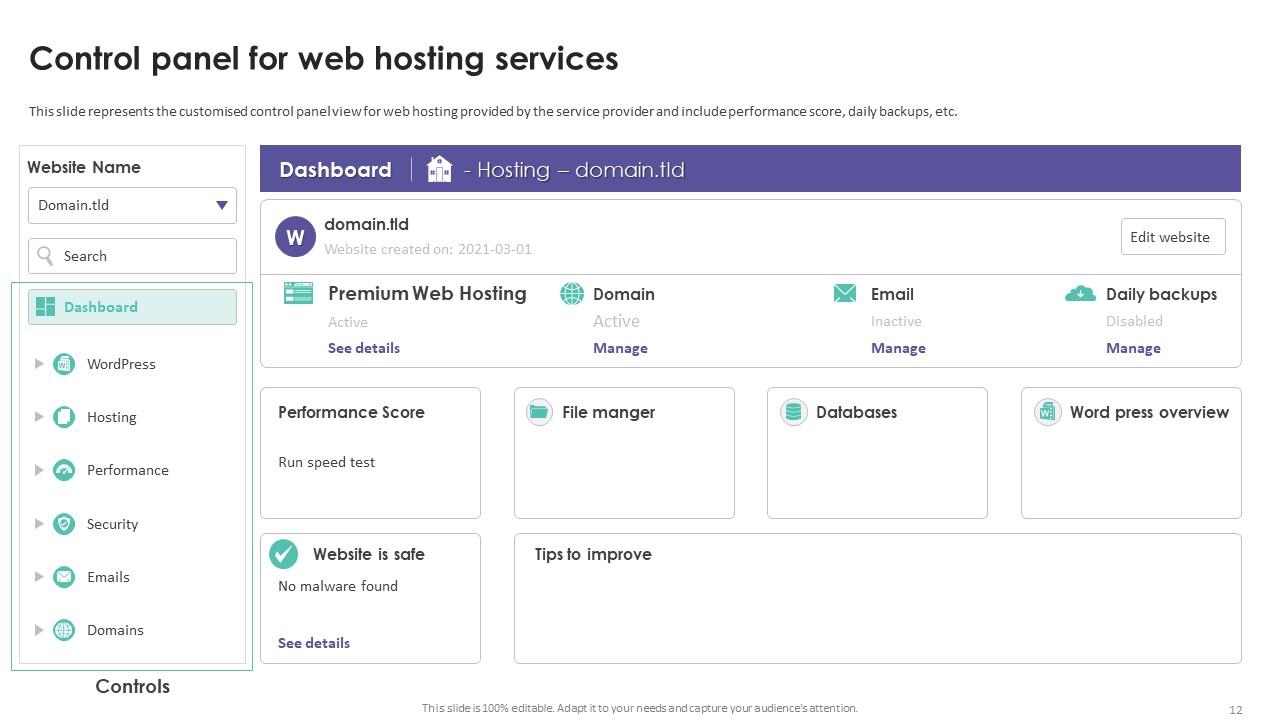This screenshot has width=1280, height=720.
Task: Expand the Domains section arrow
Action: pyautogui.click(x=39, y=630)
